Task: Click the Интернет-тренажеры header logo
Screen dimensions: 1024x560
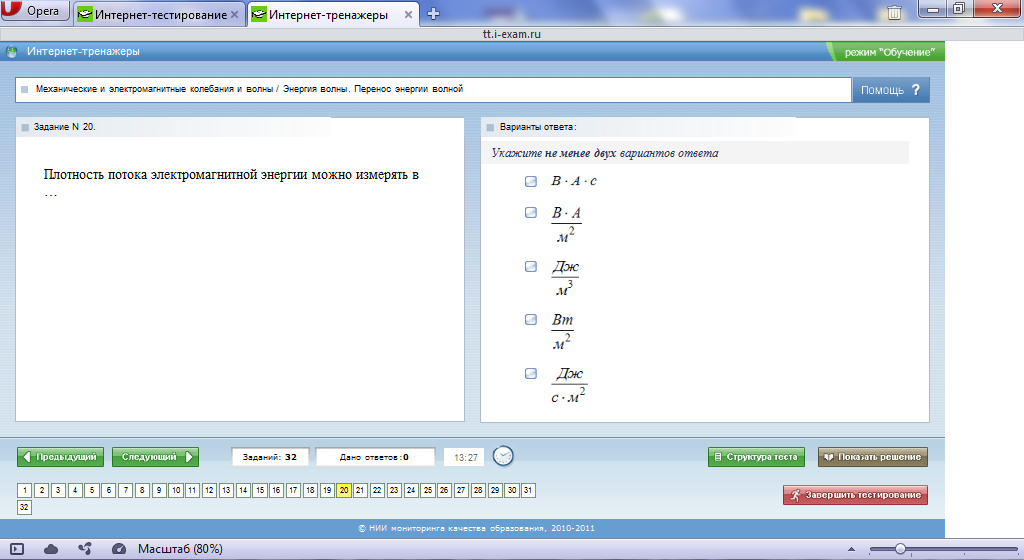Action: pos(12,52)
